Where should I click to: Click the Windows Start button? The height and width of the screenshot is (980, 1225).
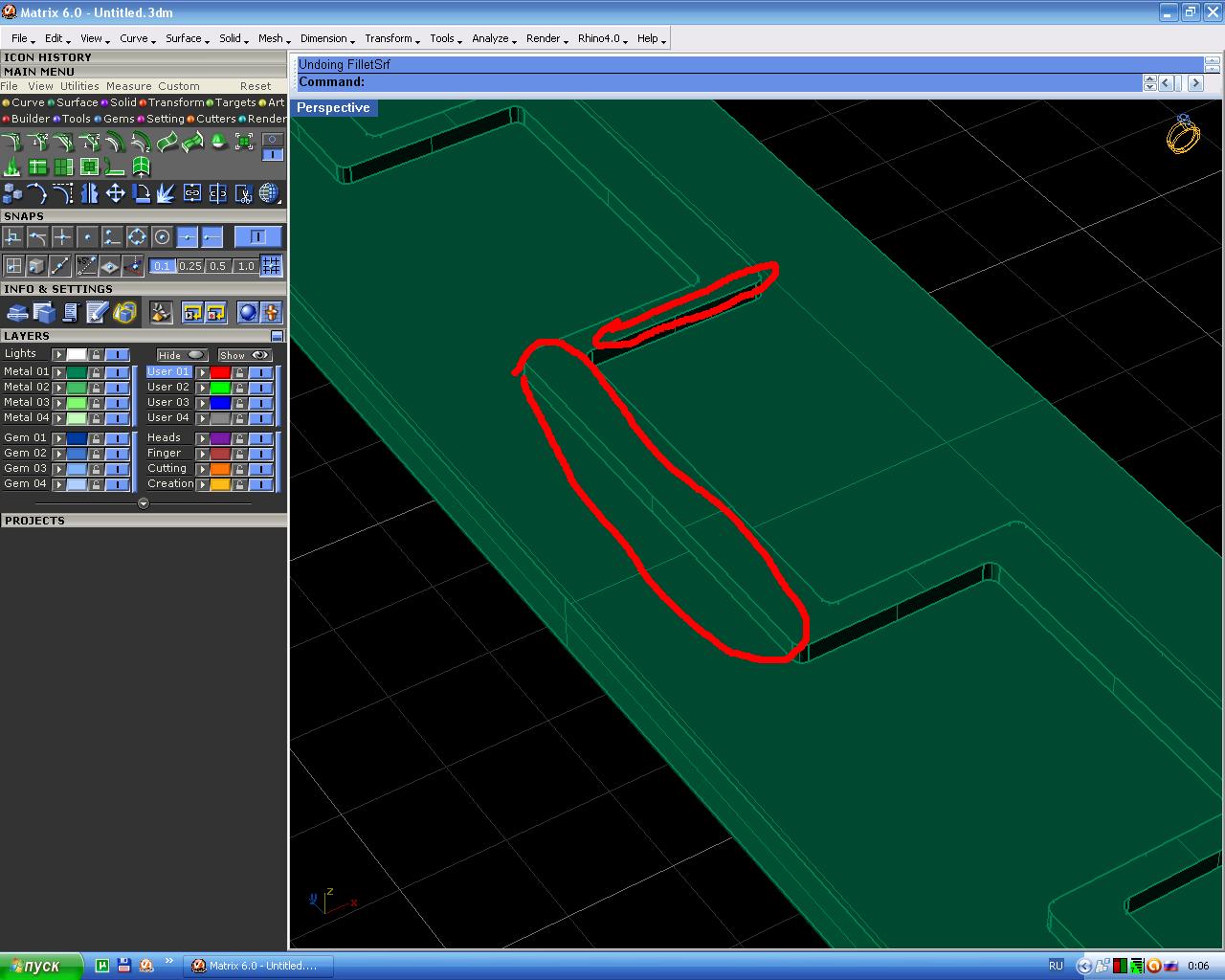tap(33, 966)
